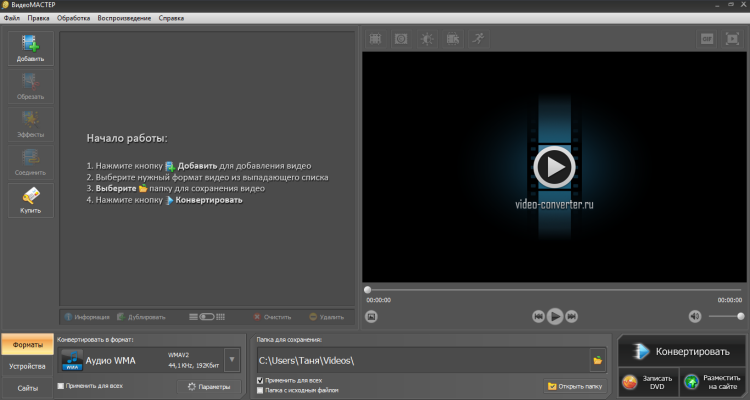The width and height of the screenshot is (750, 400).
Task: Click the Добавить (add video) icon
Action: click(31, 48)
